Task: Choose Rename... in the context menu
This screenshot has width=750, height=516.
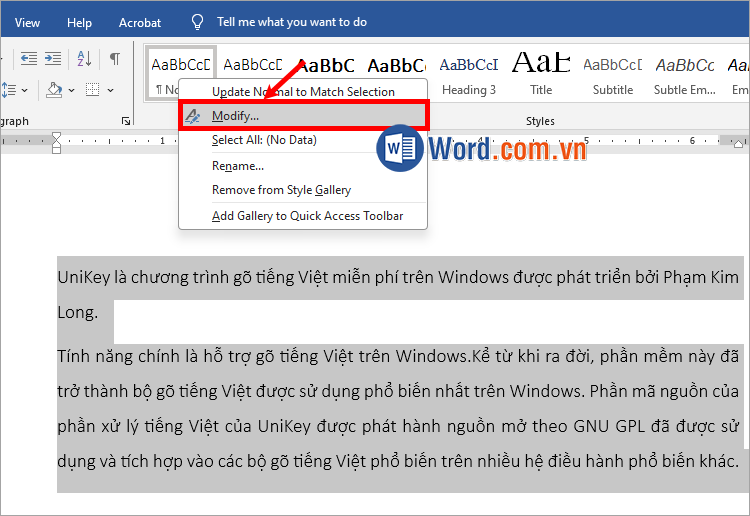Action: 303,166
